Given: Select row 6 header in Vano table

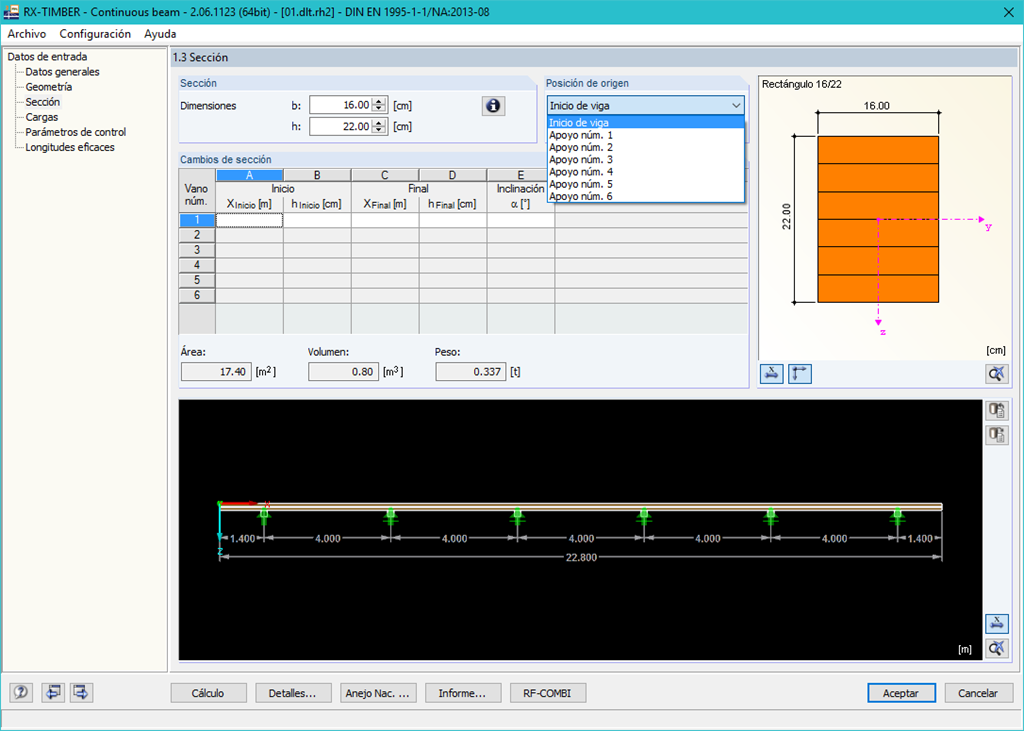Looking at the screenshot, I should (x=197, y=295).
